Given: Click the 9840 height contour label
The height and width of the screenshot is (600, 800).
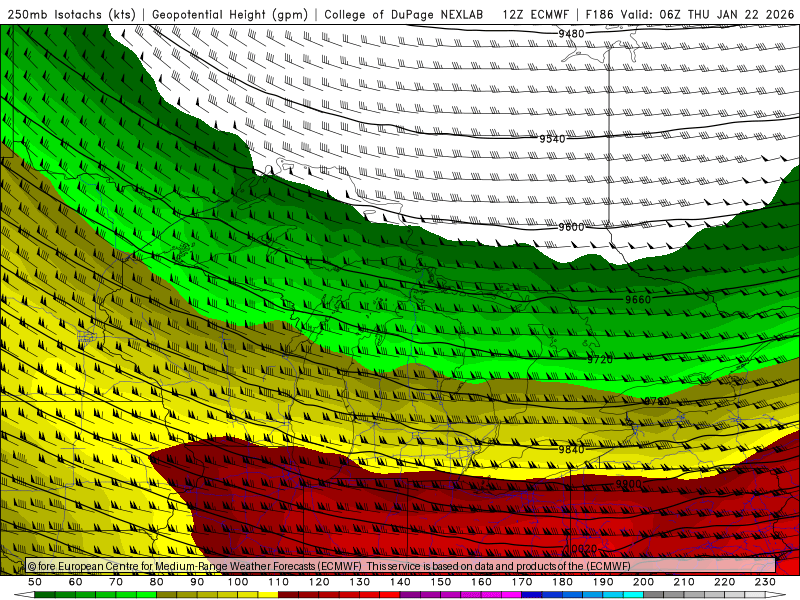Looking at the screenshot, I should (x=571, y=449).
